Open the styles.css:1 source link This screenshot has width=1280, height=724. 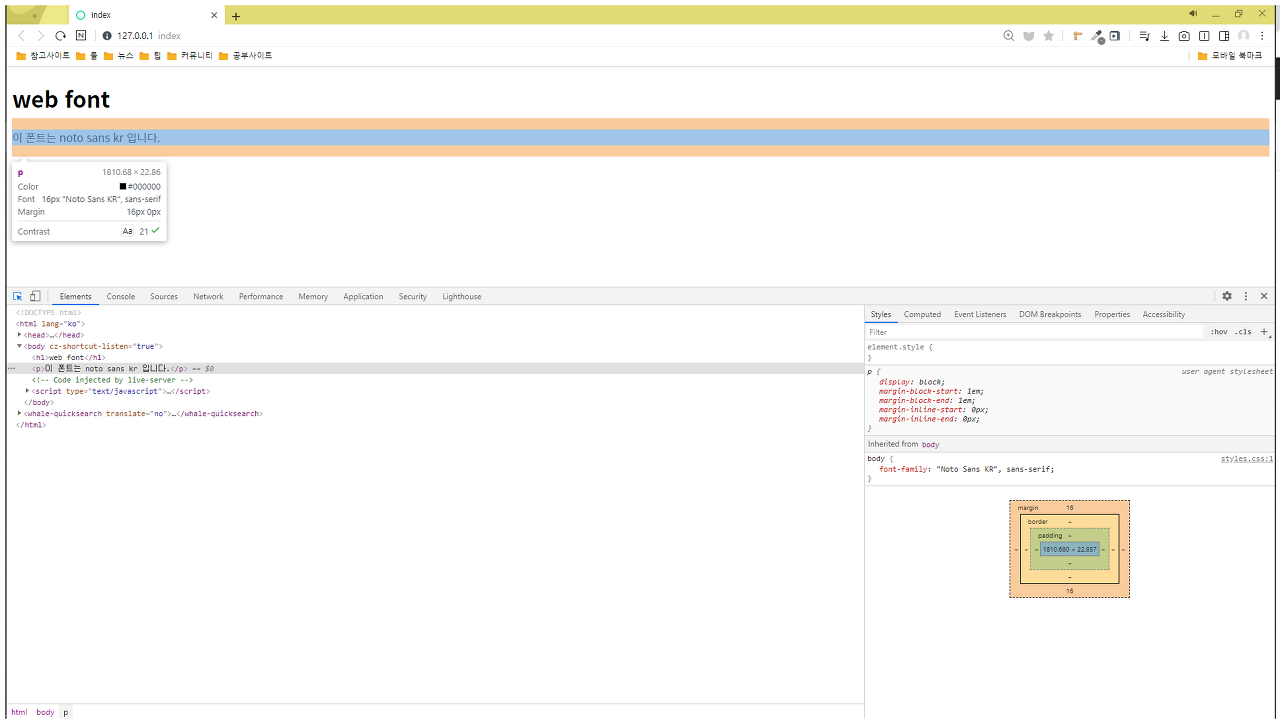point(1247,459)
